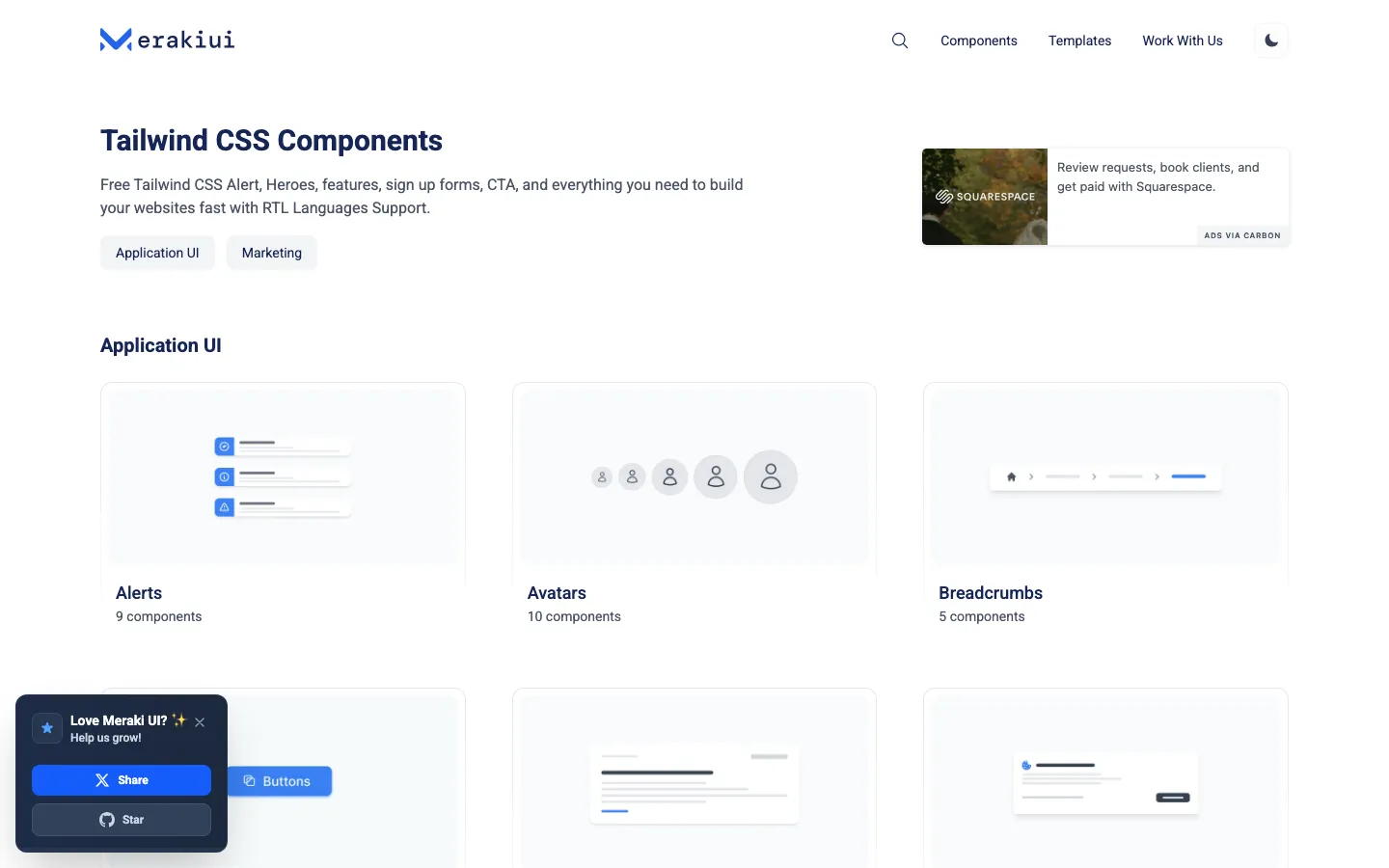Click the Alerts card title
This screenshot has width=1389, height=868.
click(139, 593)
